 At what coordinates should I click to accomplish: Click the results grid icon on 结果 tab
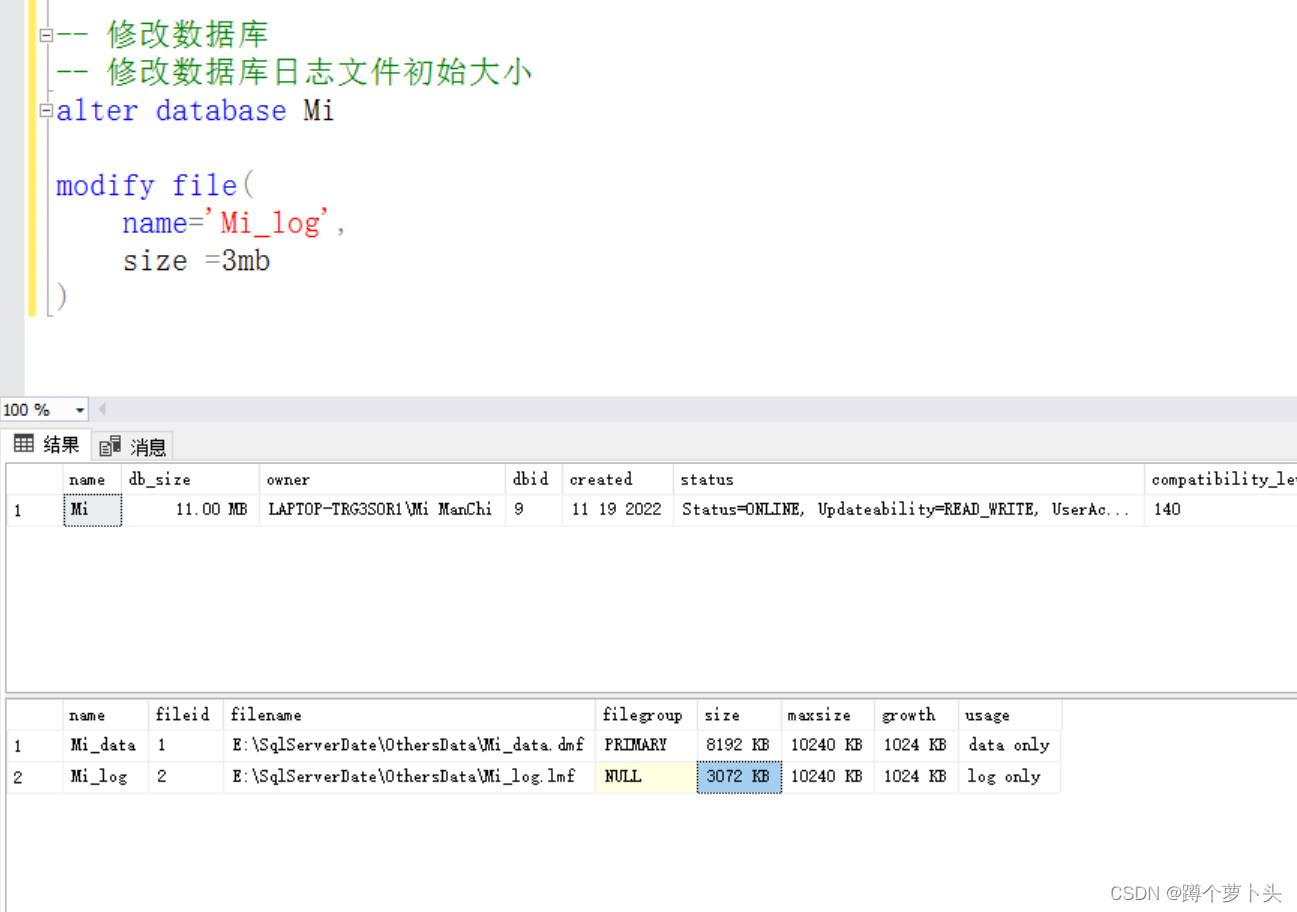pos(24,444)
